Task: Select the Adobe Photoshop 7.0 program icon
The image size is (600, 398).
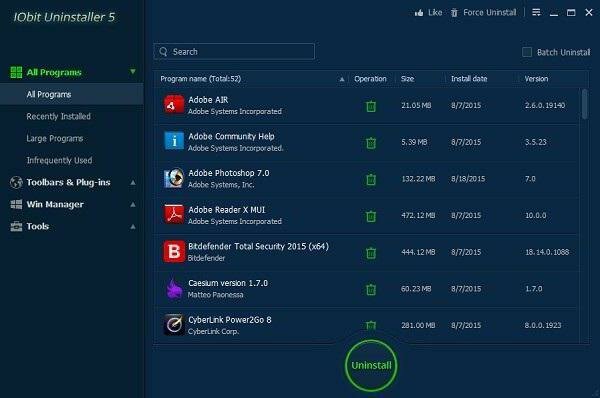Action: click(x=174, y=178)
